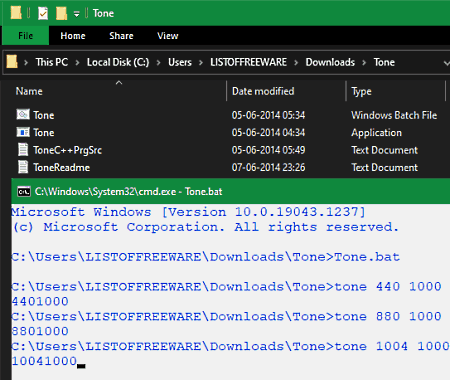Click the tone 880 1000 command line
Screen dimensions: 450x380
coord(226,316)
